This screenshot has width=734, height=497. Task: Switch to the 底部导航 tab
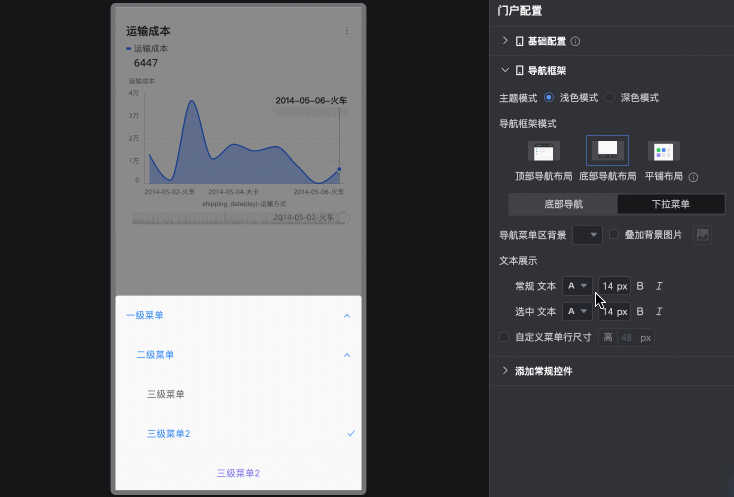[563, 204]
